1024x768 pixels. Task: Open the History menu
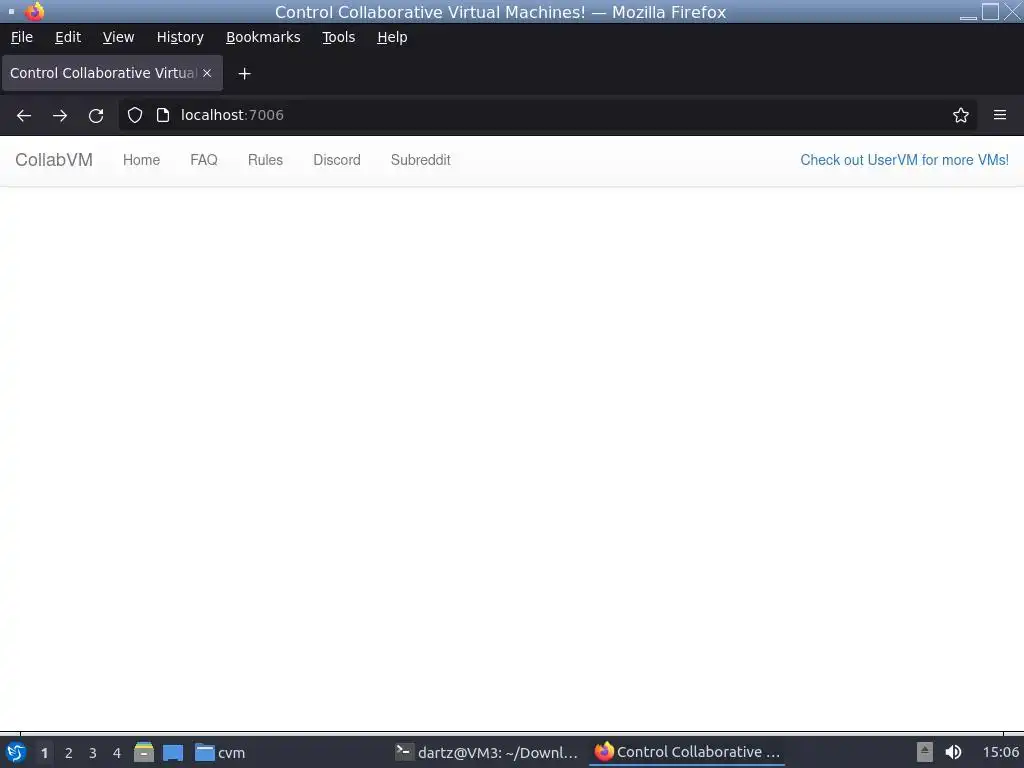(x=180, y=37)
